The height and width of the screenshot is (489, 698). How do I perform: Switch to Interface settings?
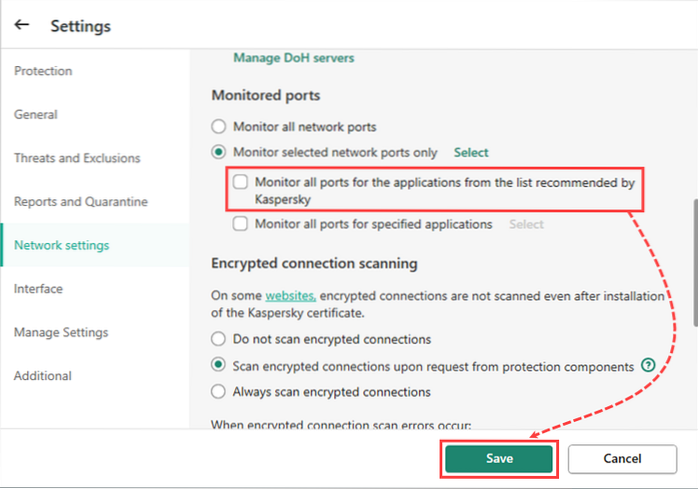38,289
